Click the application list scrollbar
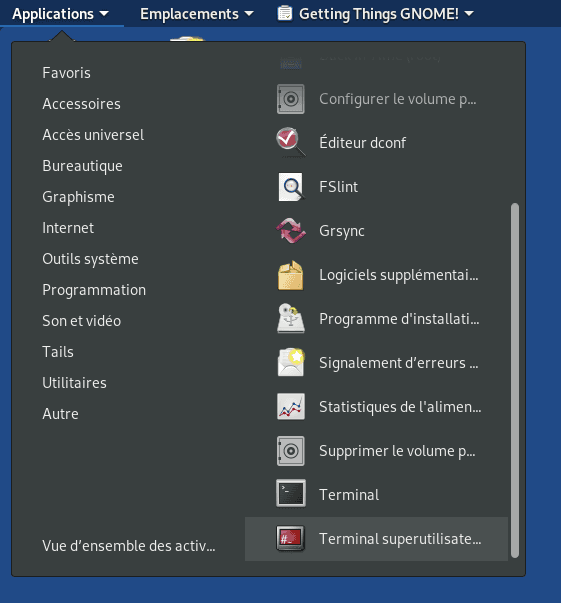This screenshot has width=561, height=603. [x=515, y=380]
